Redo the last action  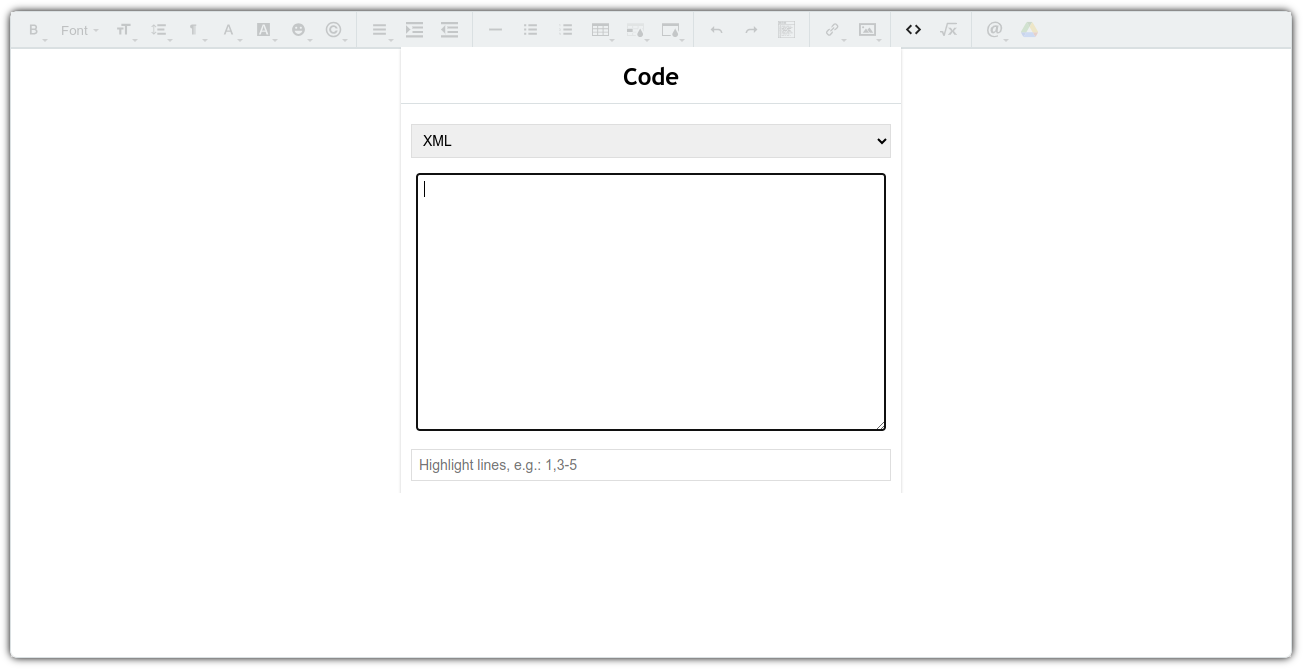(x=751, y=30)
